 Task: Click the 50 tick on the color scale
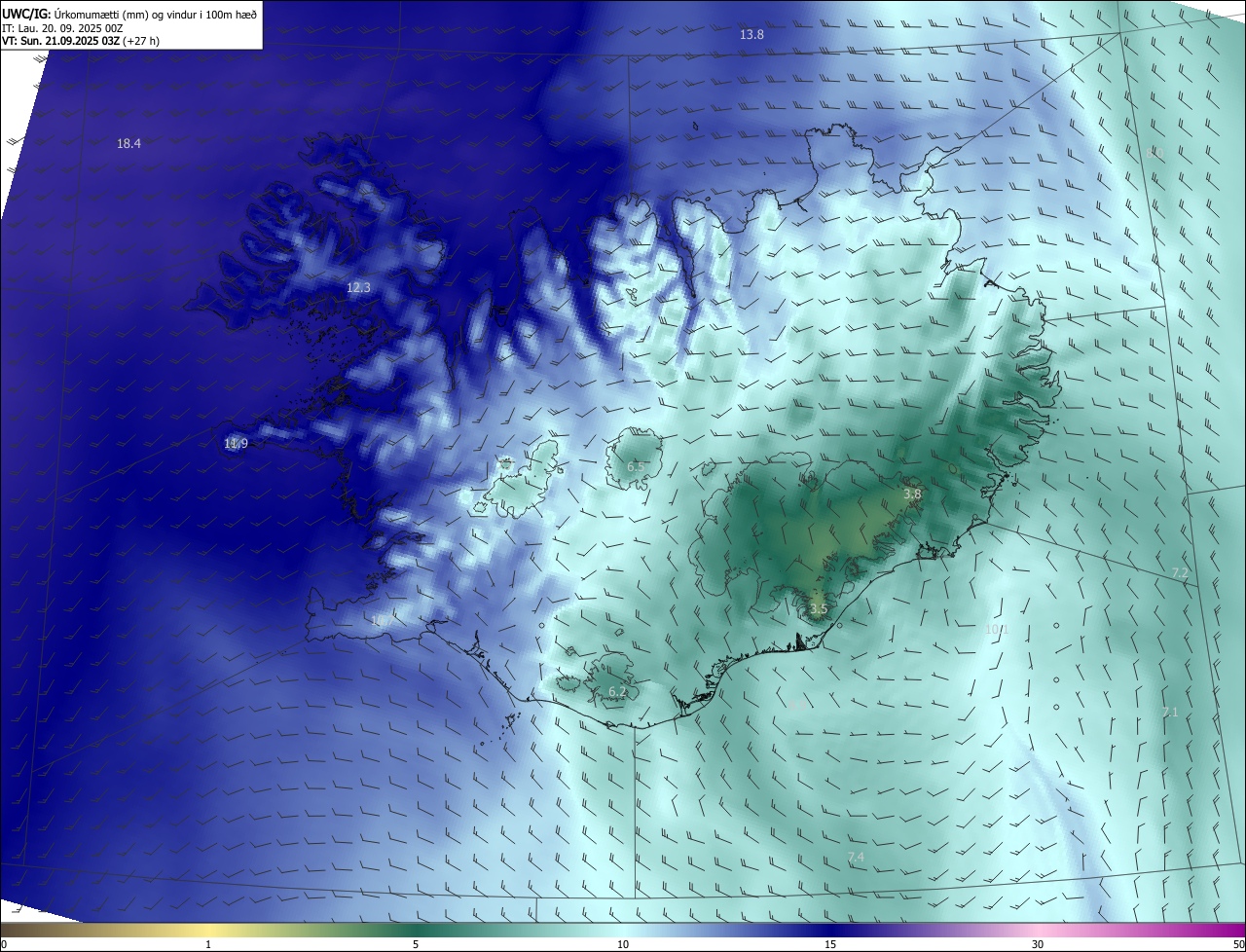tap(1238, 944)
